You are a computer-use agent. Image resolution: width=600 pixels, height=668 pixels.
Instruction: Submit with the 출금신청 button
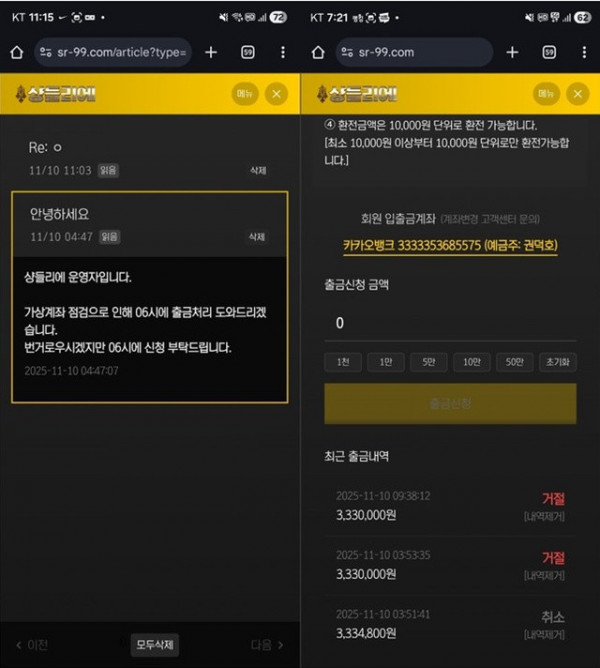click(449, 403)
